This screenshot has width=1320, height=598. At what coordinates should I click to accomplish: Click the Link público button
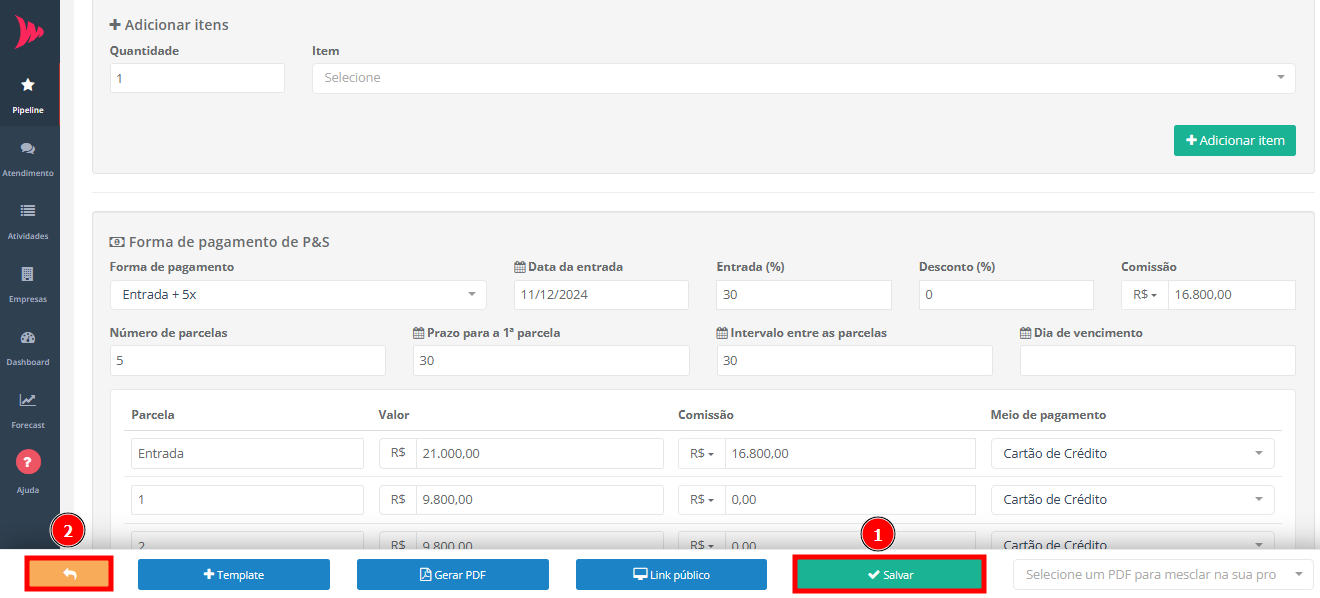(671, 575)
